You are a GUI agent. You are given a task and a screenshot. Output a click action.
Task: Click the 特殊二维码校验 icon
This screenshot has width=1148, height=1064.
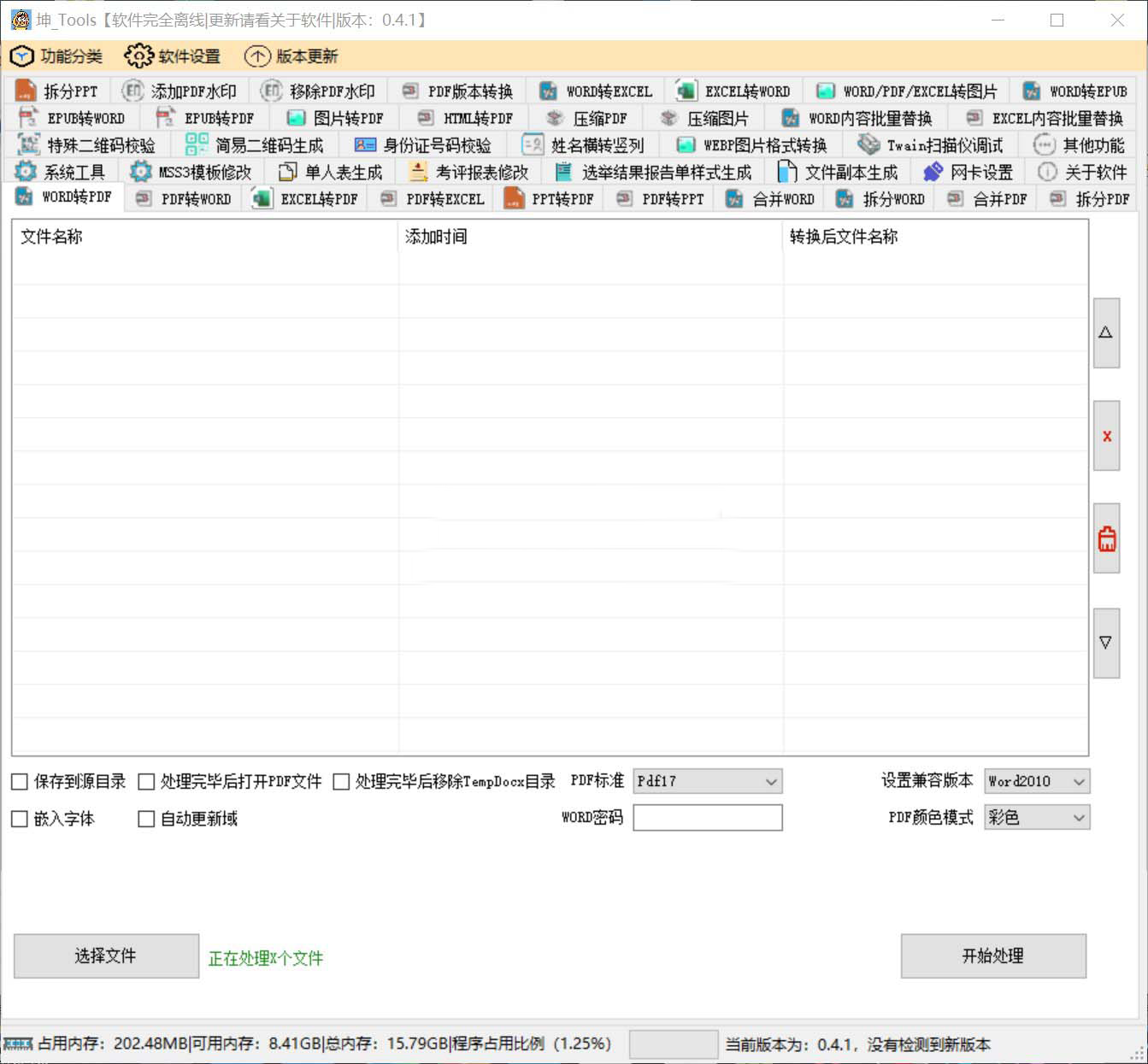(x=29, y=144)
